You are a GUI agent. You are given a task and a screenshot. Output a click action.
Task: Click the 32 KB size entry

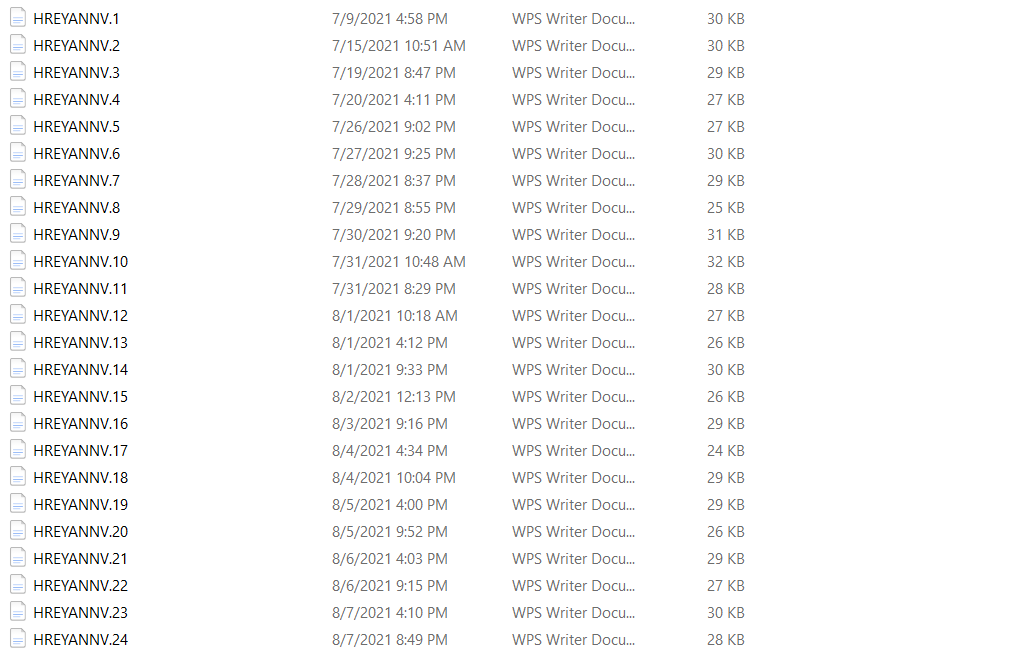[x=726, y=261]
